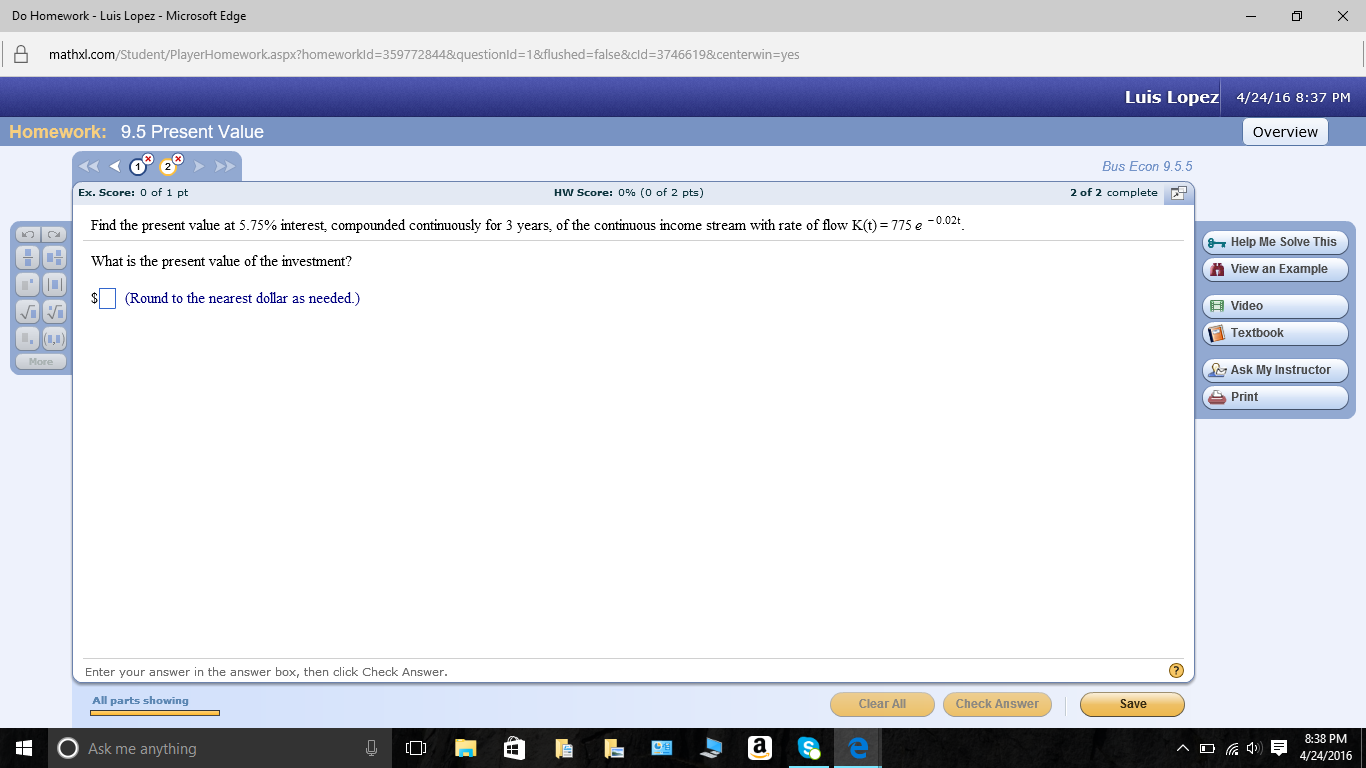Image resolution: width=1366 pixels, height=768 pixels.
Task: Open View an Example
Action: point(1275,269)
